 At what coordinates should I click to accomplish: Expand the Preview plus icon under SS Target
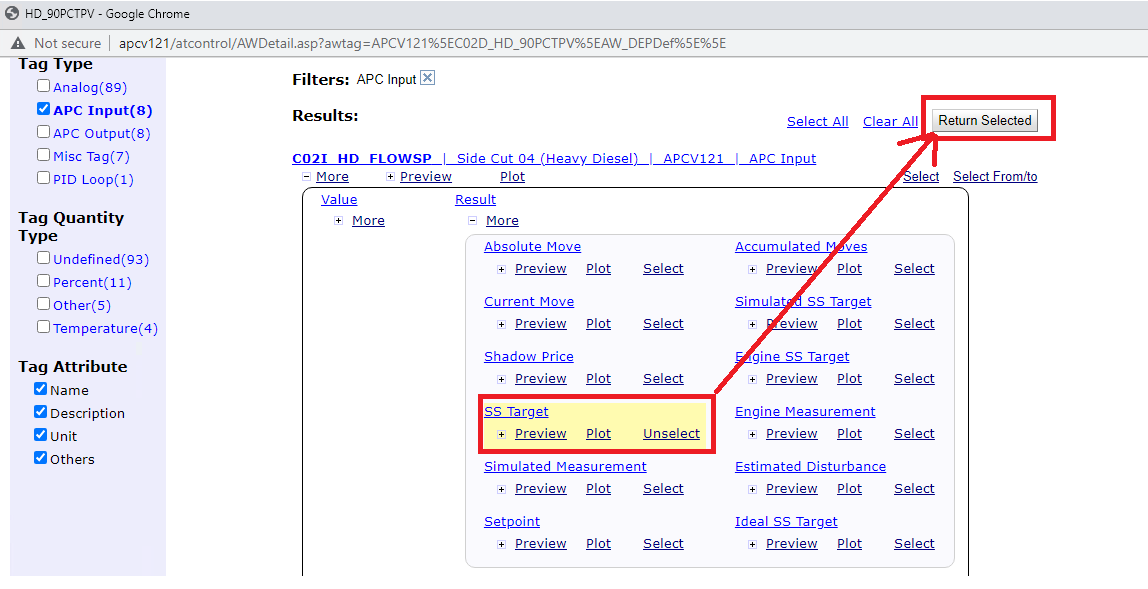(x=501, y=434)
